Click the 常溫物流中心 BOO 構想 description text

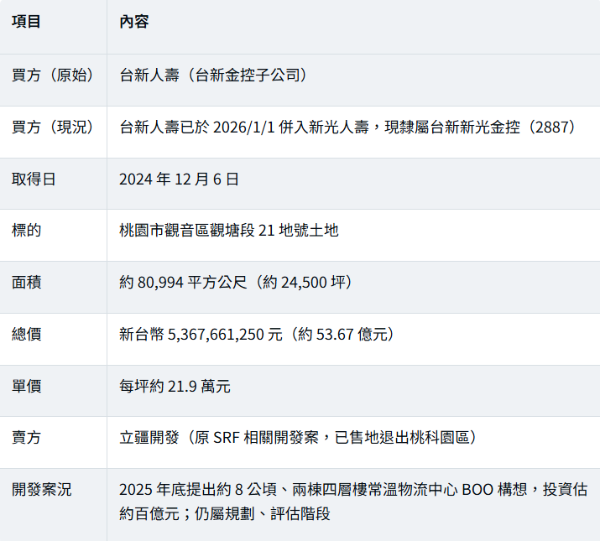[354, 502]
